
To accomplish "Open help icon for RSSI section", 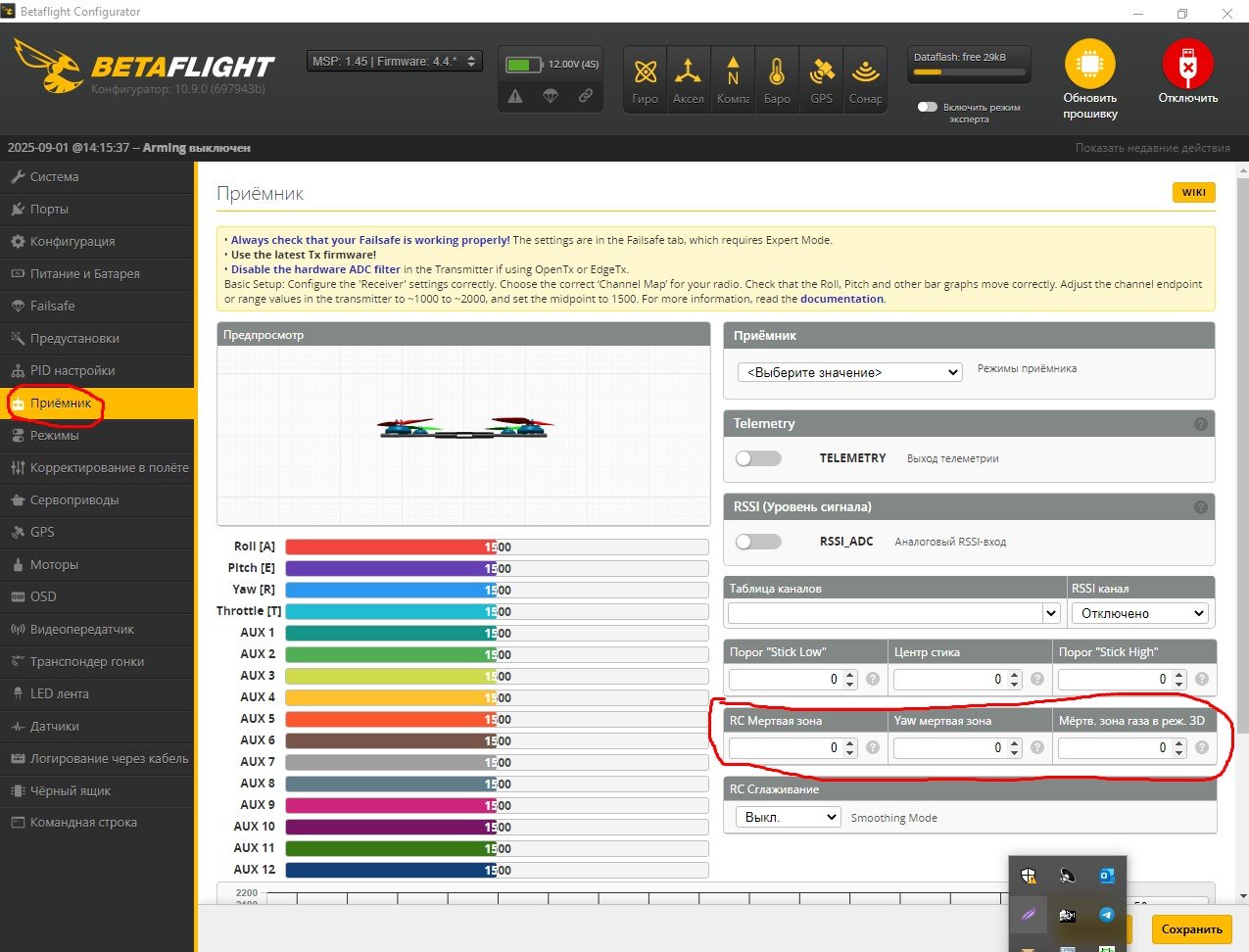I will [x=1200, y=507].
